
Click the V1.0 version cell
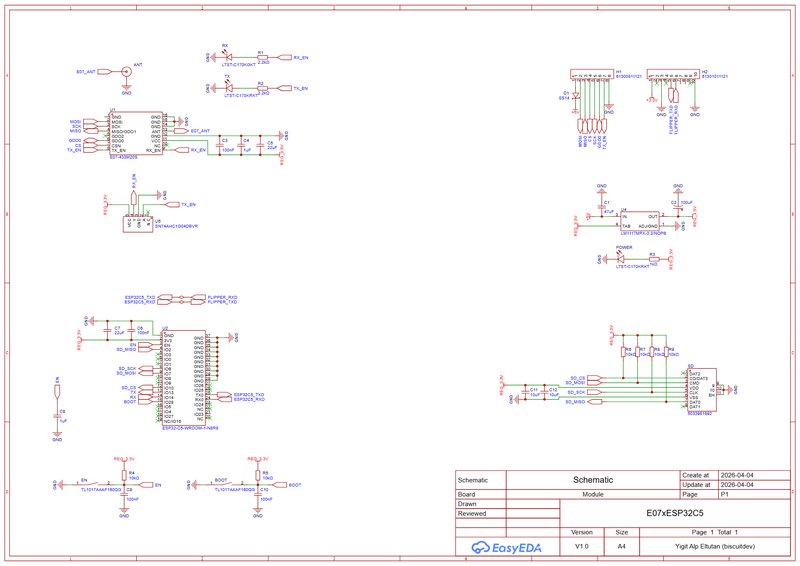pos(582,546)
